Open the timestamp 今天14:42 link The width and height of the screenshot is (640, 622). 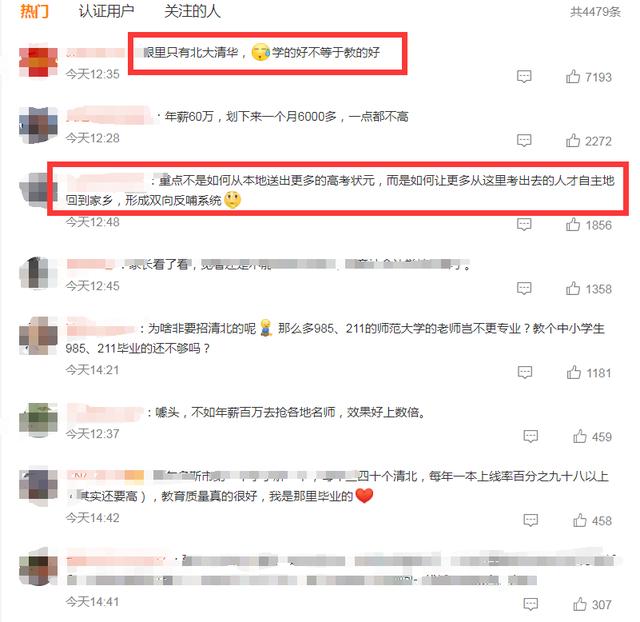93,518
